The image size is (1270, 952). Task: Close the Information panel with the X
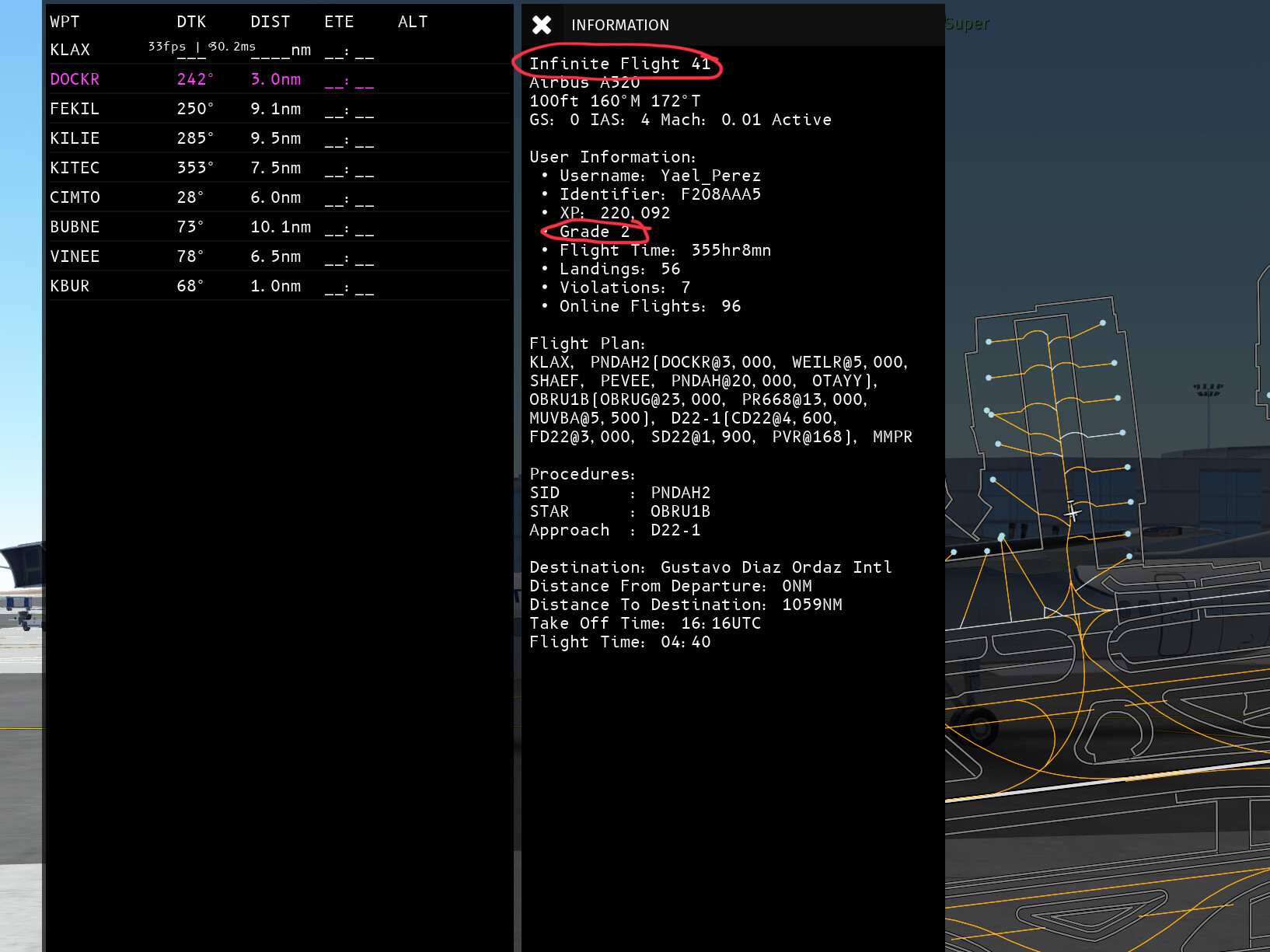pos(542,25)
